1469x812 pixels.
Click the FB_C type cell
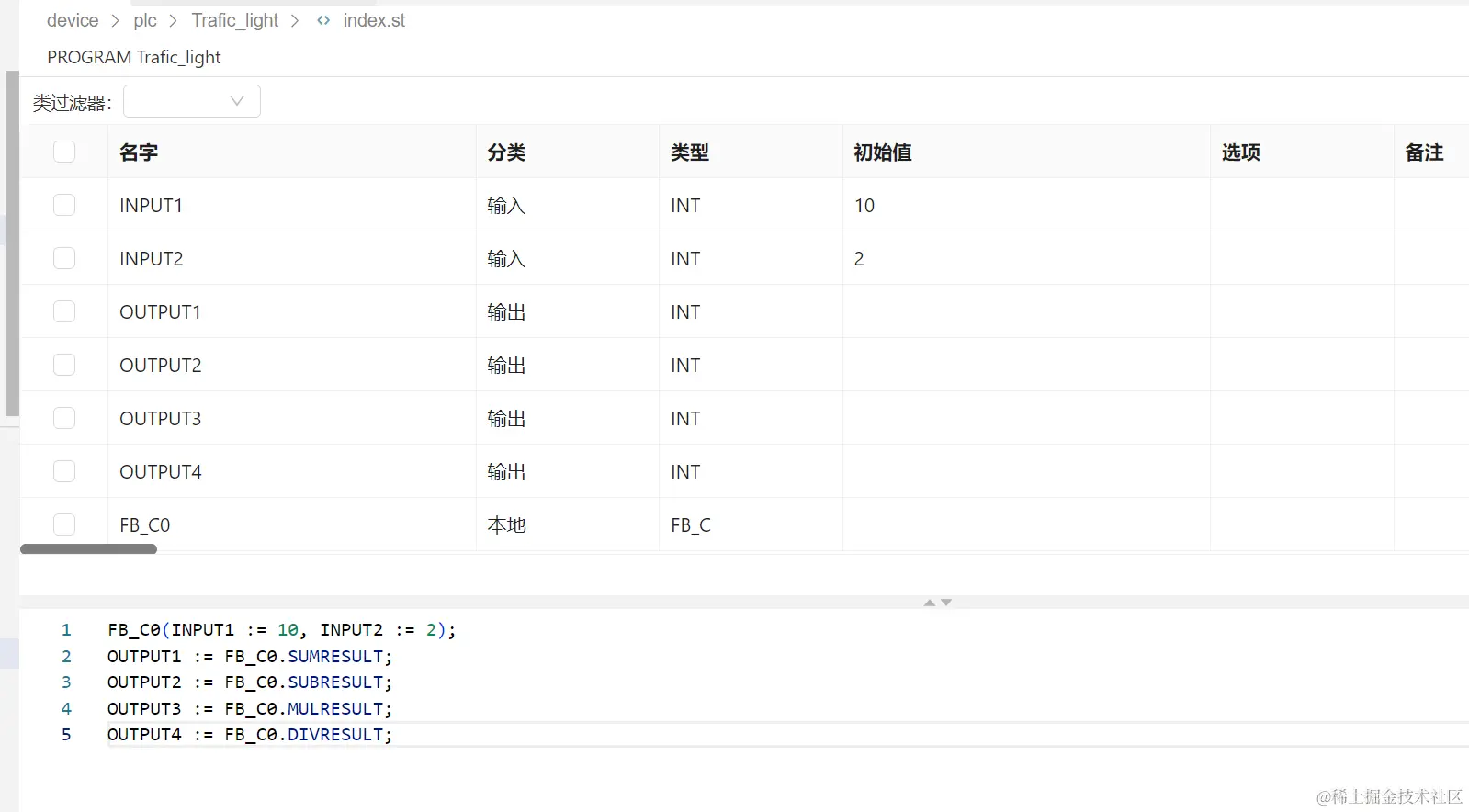tap(751, 525)
